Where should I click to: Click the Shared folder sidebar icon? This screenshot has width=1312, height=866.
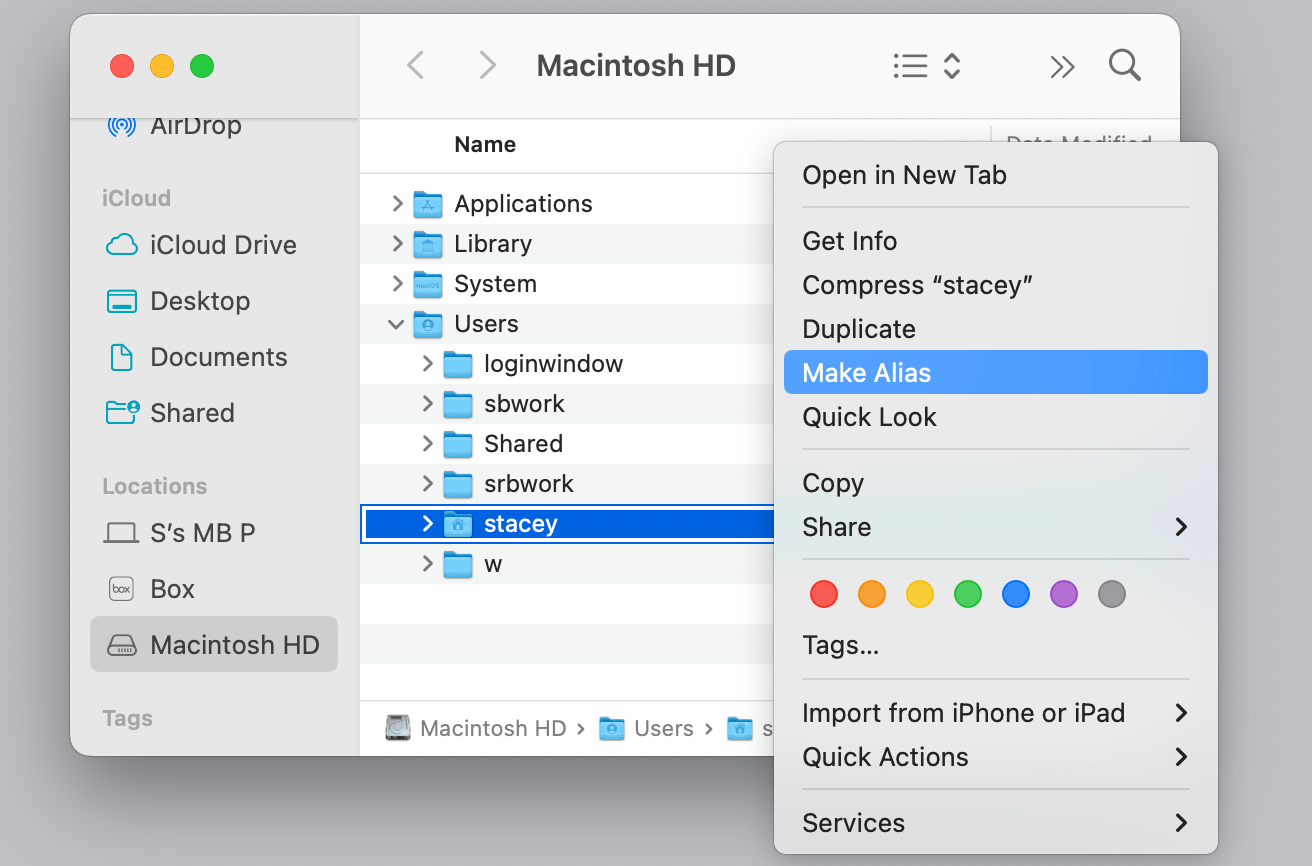pos(122,412)
